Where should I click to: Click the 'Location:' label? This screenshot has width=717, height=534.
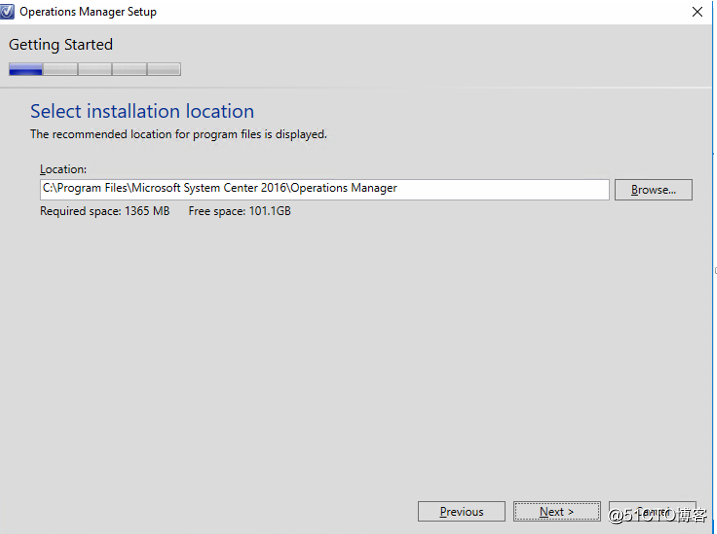tap(63, 169)
